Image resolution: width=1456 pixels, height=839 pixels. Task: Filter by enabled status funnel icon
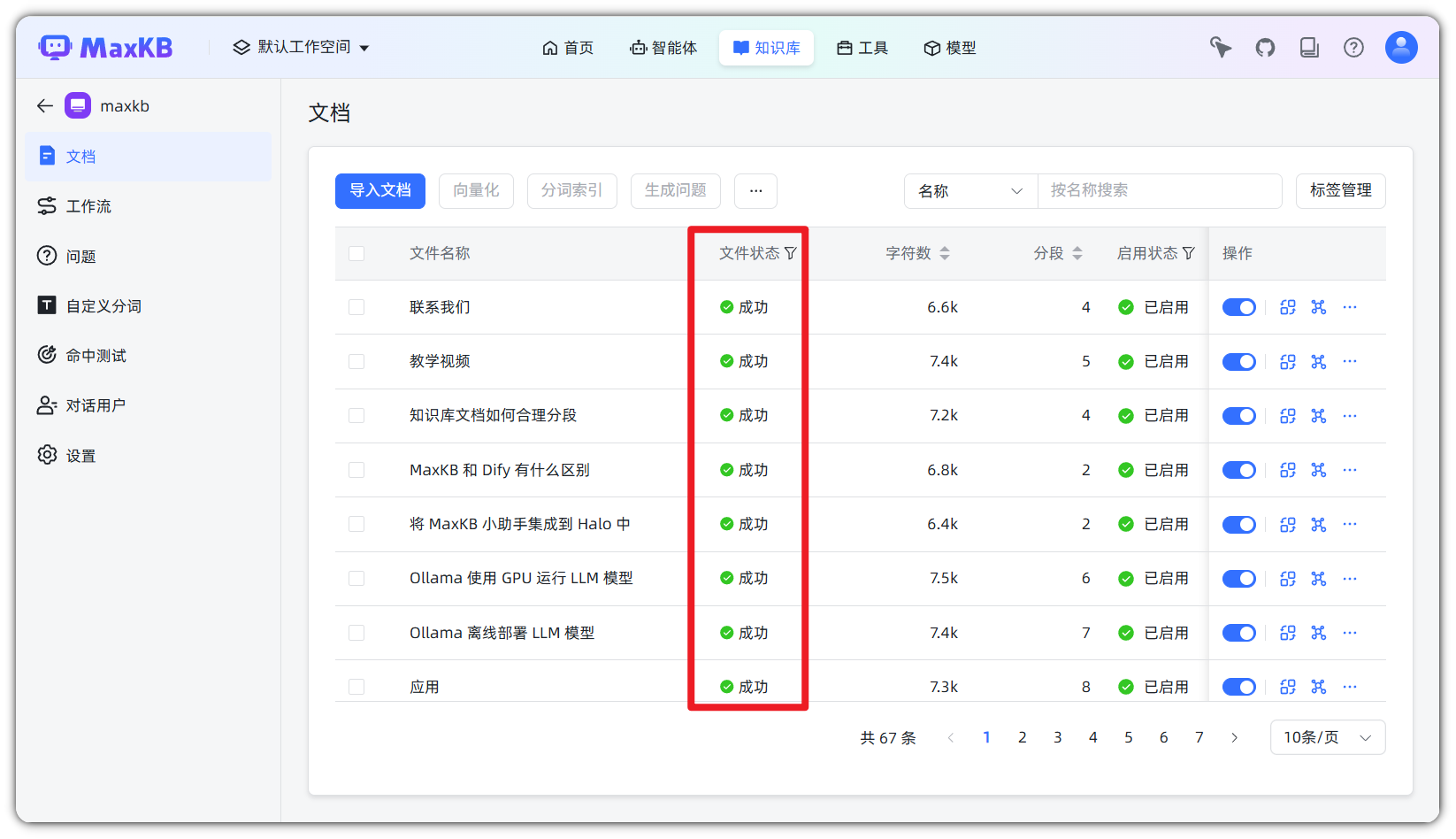(1188, 254)
